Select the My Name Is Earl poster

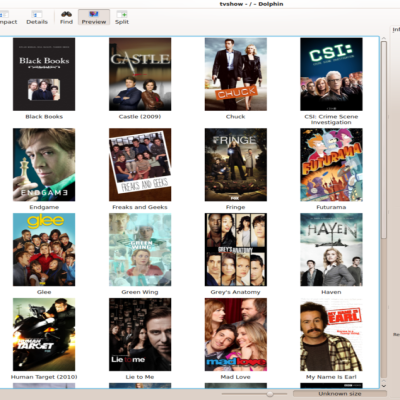point(331,335)
